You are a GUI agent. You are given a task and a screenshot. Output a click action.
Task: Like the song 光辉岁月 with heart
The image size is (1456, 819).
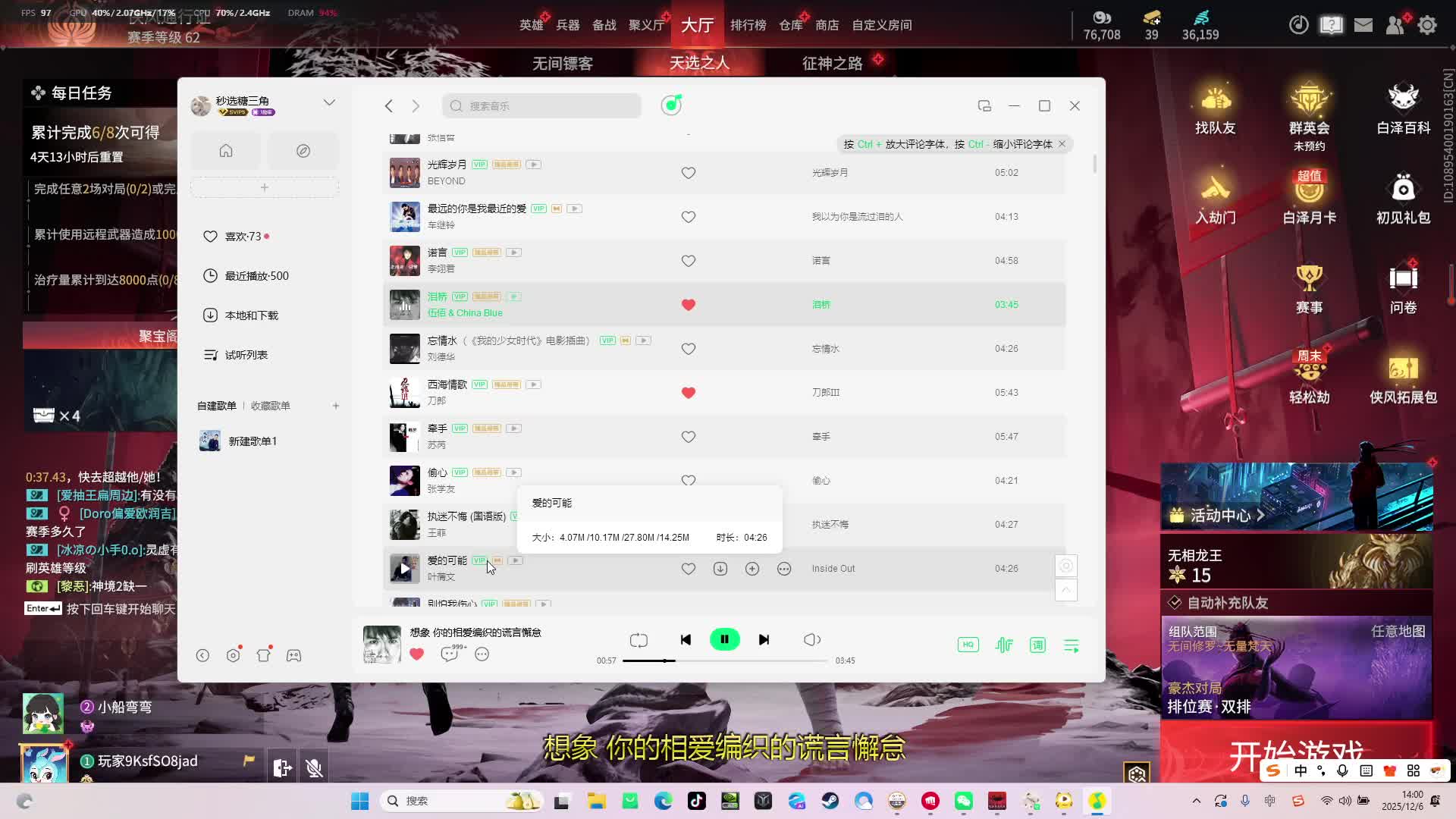coord(689,173)
